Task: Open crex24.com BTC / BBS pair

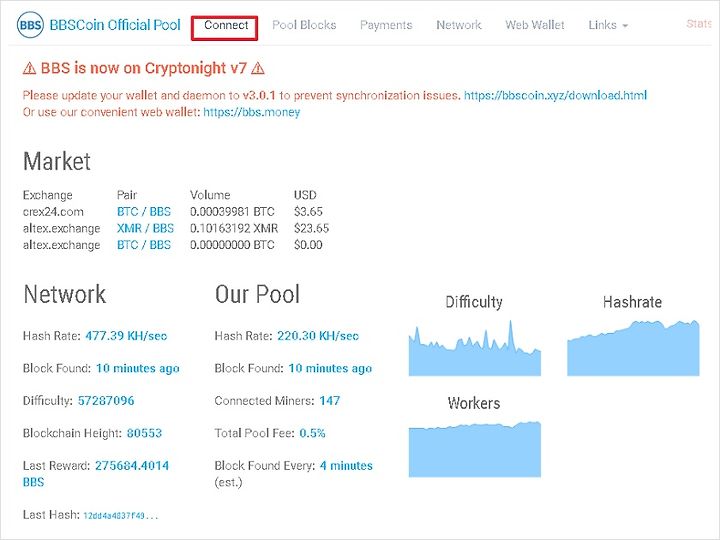Action: 144,212
